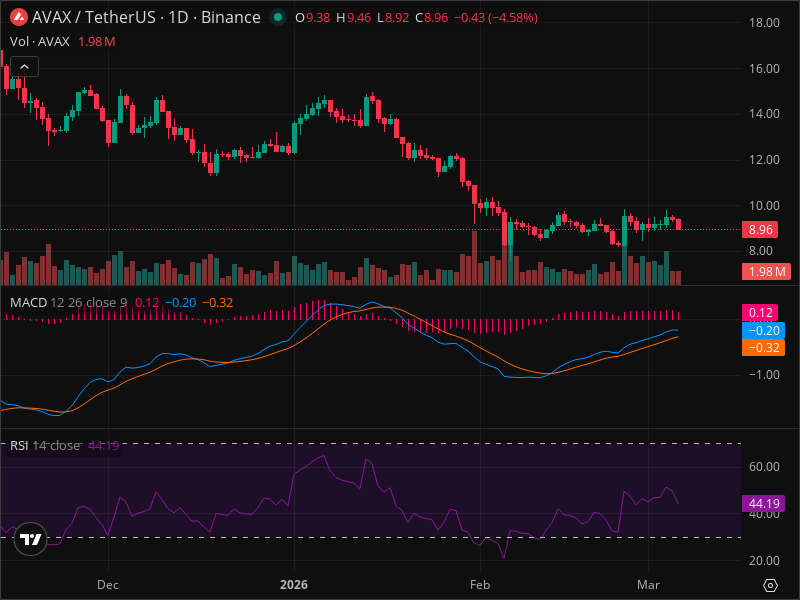This screenshot has width=800, height=600.
Task: Click the −0.32 signal line value tag
Action: [763, 348]
